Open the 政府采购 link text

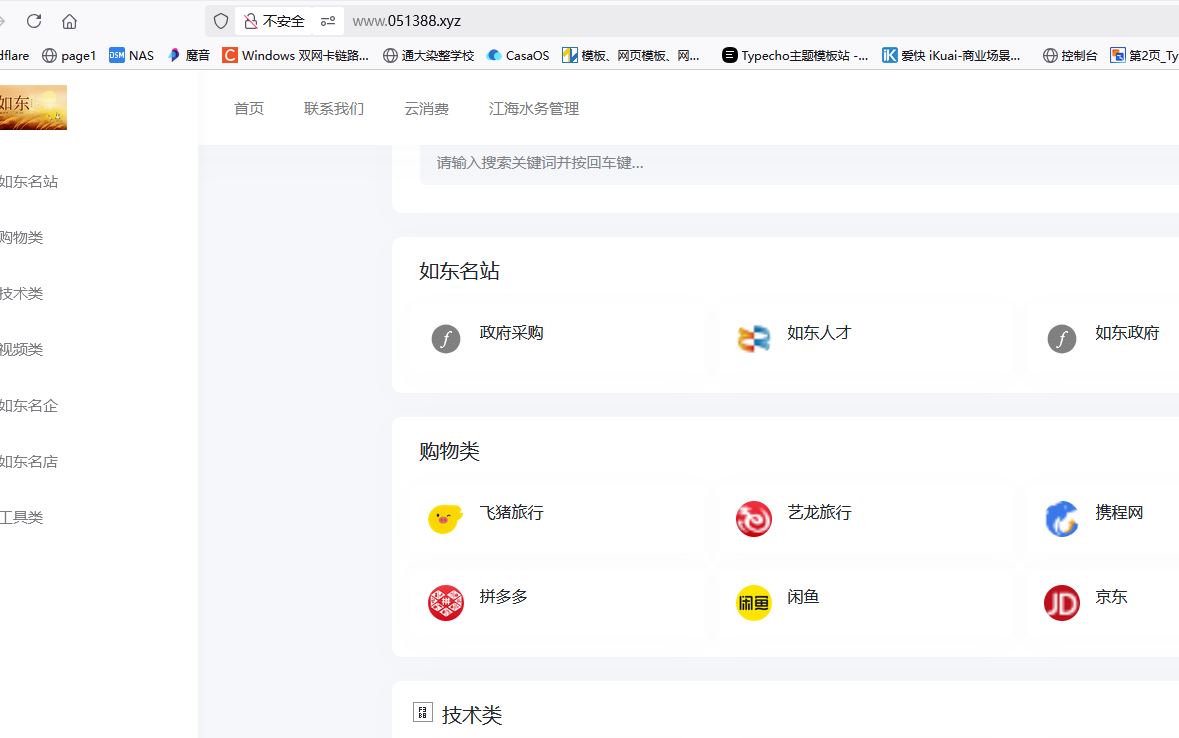point(511,333)
